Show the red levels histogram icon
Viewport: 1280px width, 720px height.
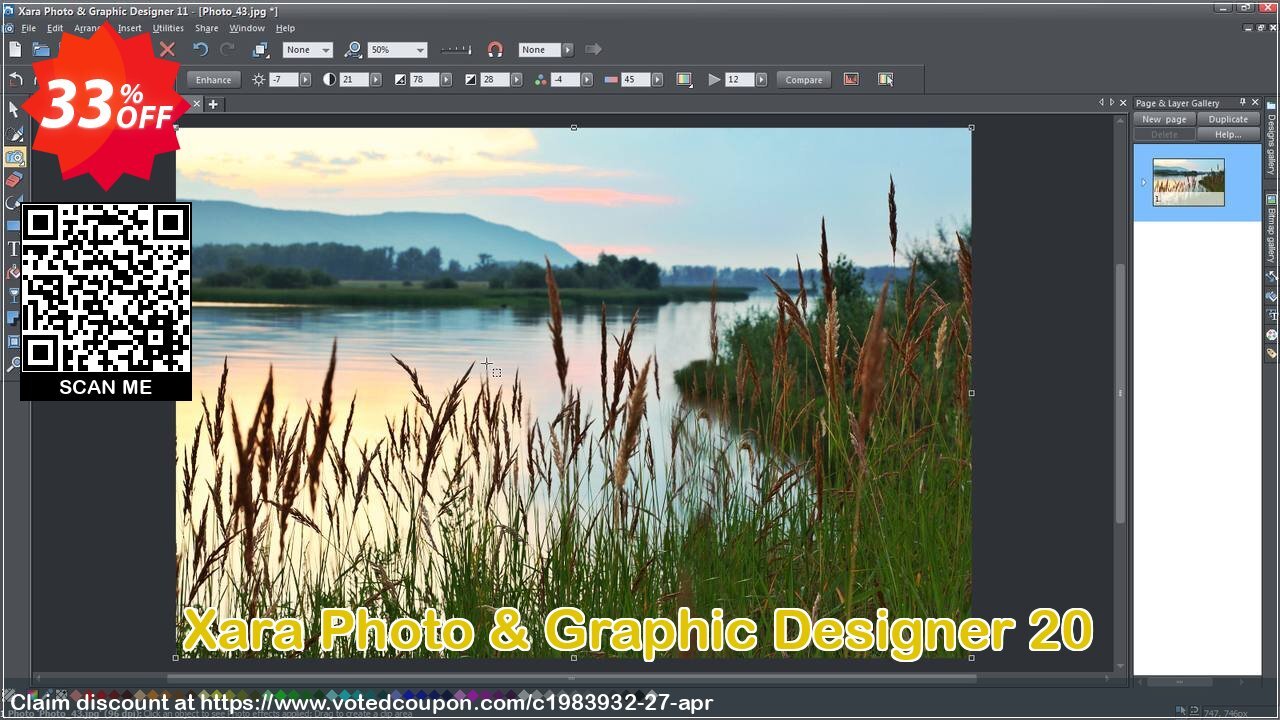click(851, 79)
